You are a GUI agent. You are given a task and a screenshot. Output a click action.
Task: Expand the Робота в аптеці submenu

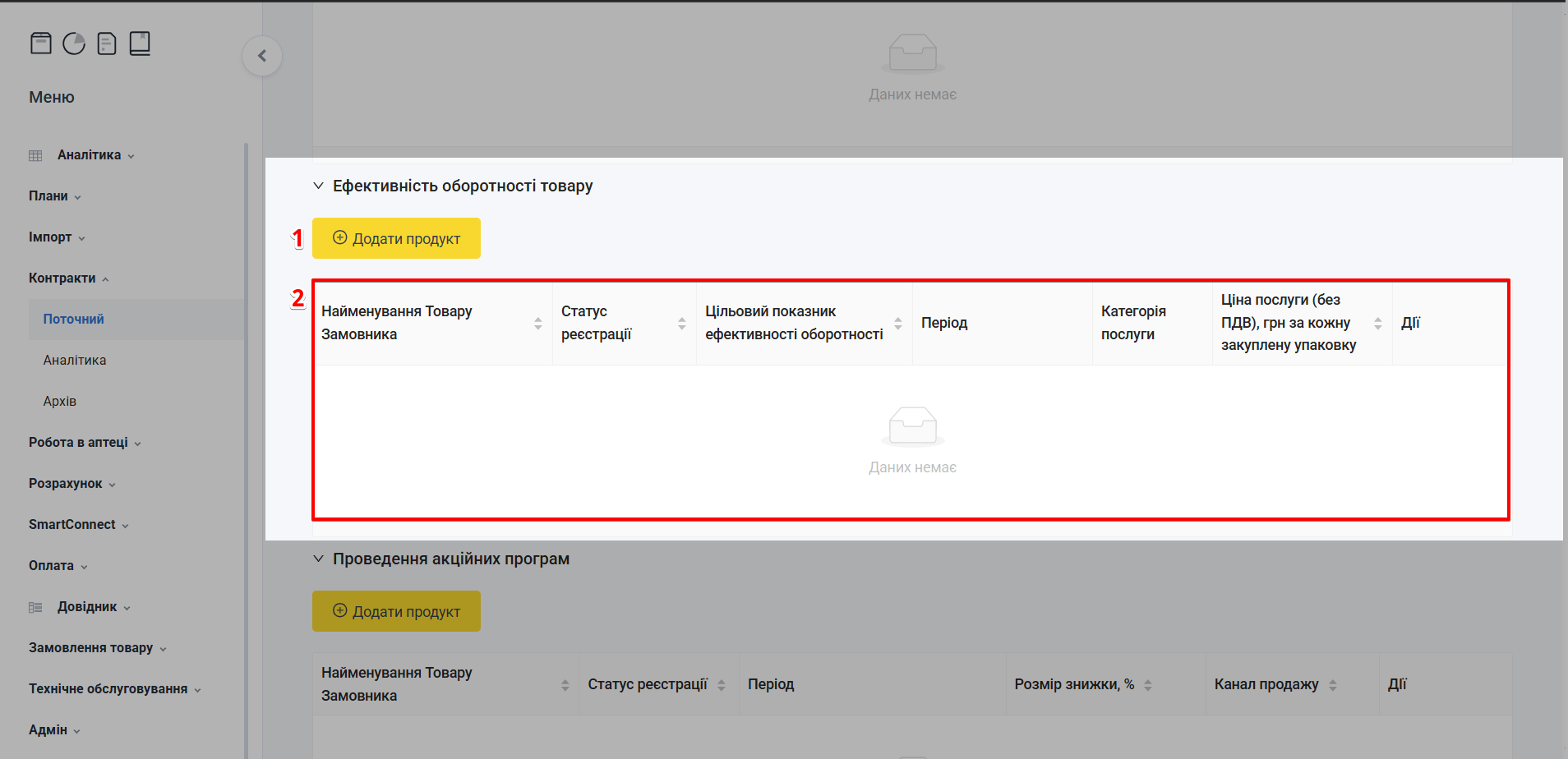click(84, 443)
